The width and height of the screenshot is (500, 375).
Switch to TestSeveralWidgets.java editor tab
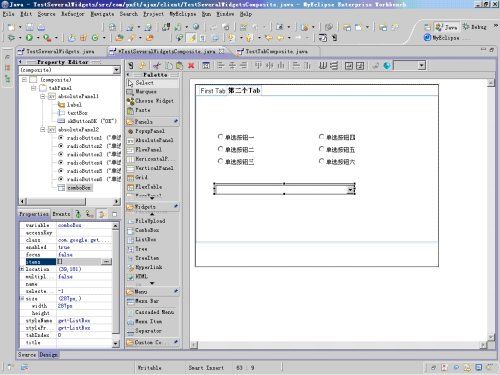57,51
